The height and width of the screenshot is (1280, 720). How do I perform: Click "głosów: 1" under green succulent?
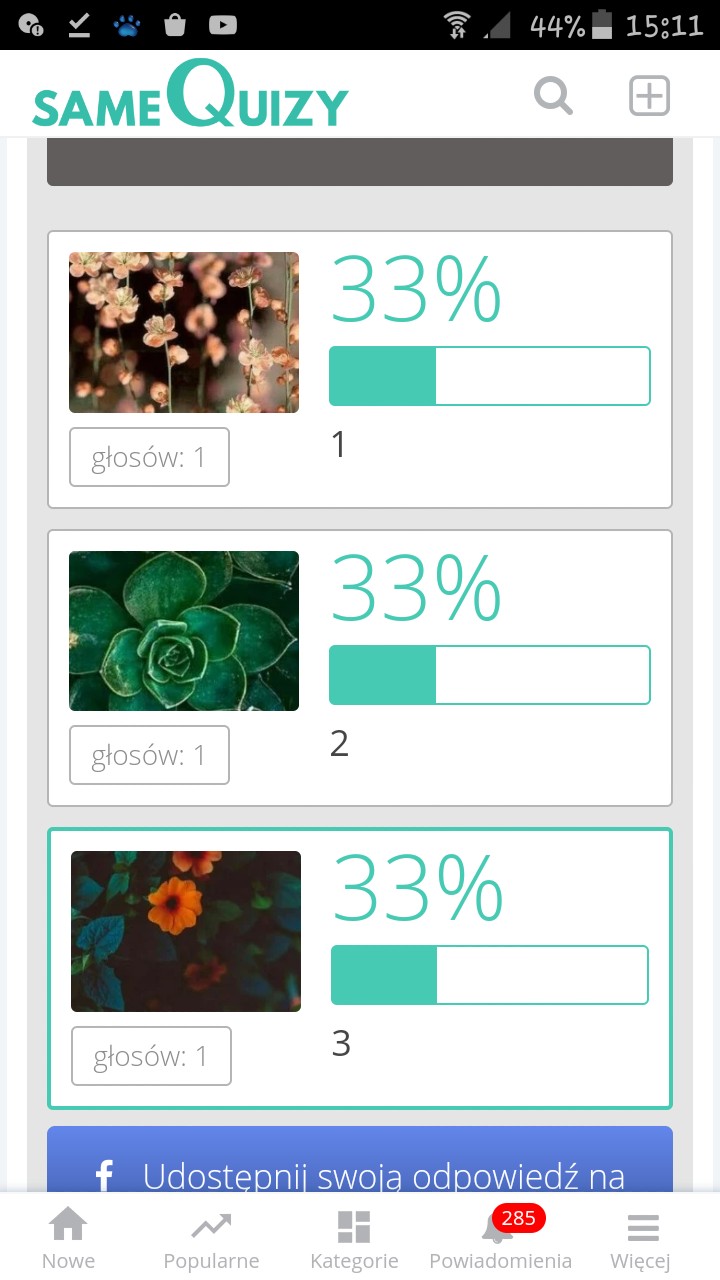click(x=149, y=755)
